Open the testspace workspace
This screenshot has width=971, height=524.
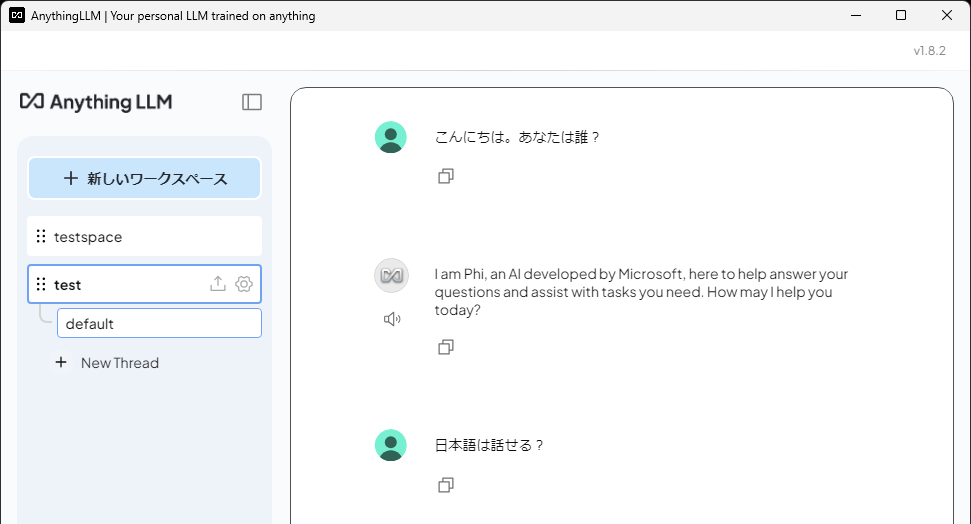click(144, 237)
